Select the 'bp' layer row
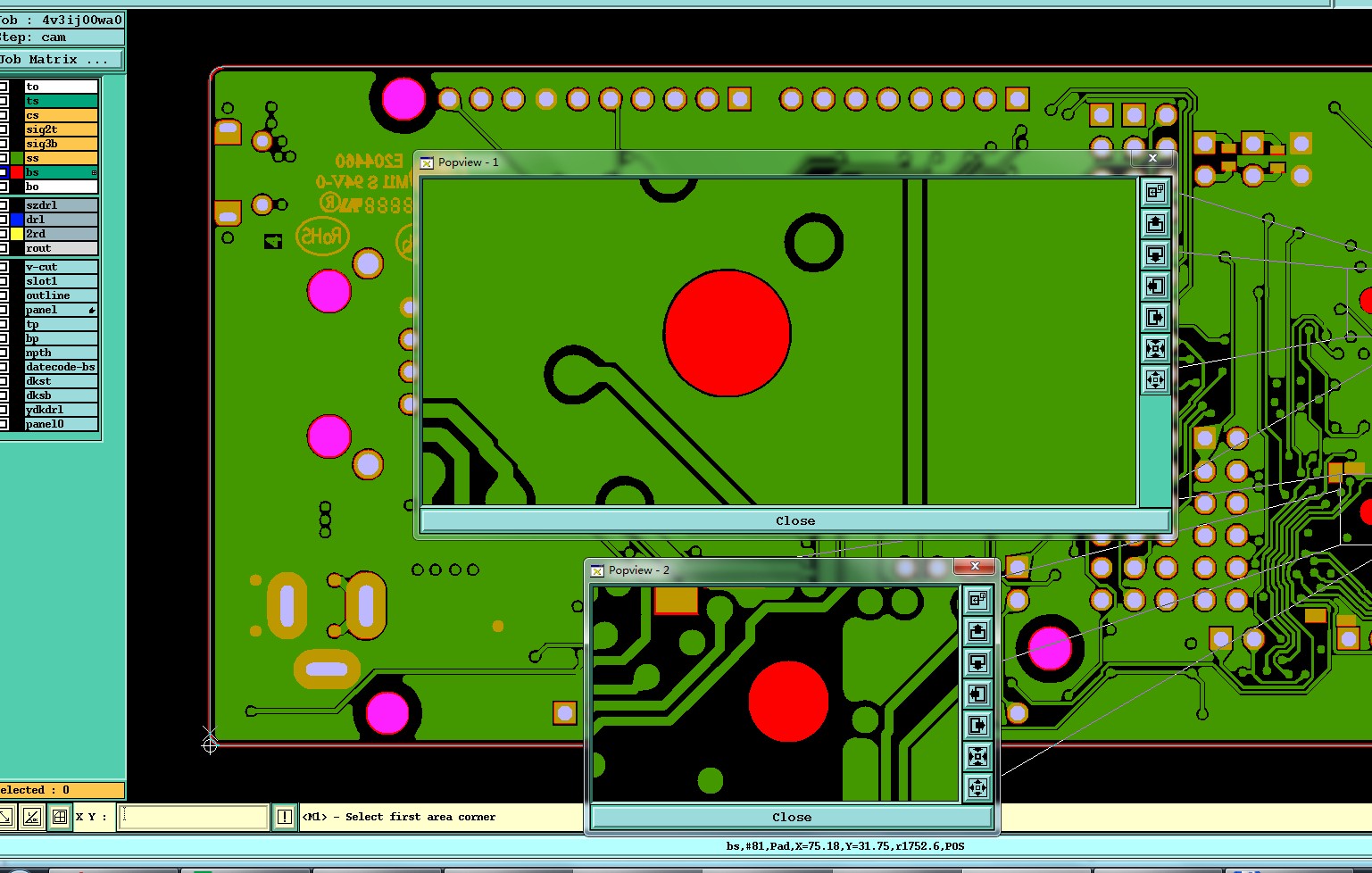Viewport: 1372px width, 873px height. (x=61, y=338)
